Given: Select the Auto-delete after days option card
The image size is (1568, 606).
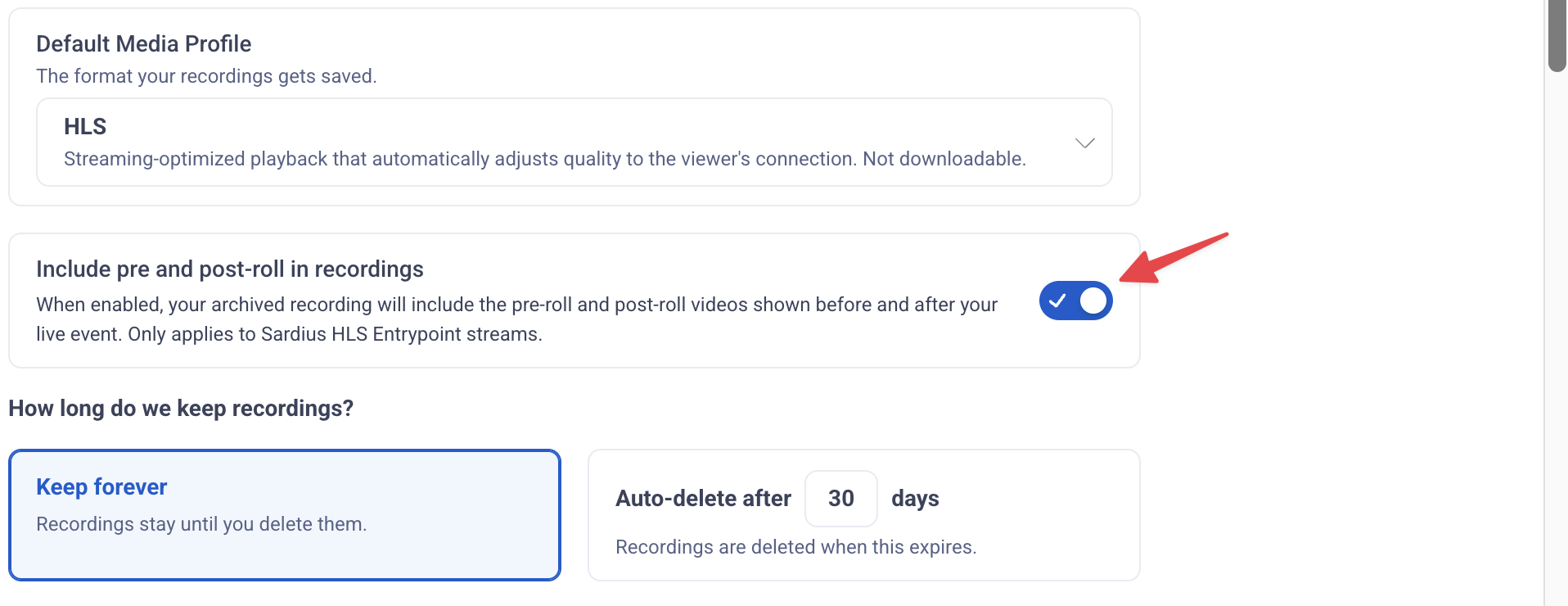Looking at the screenshot, I should pos(864,515).
